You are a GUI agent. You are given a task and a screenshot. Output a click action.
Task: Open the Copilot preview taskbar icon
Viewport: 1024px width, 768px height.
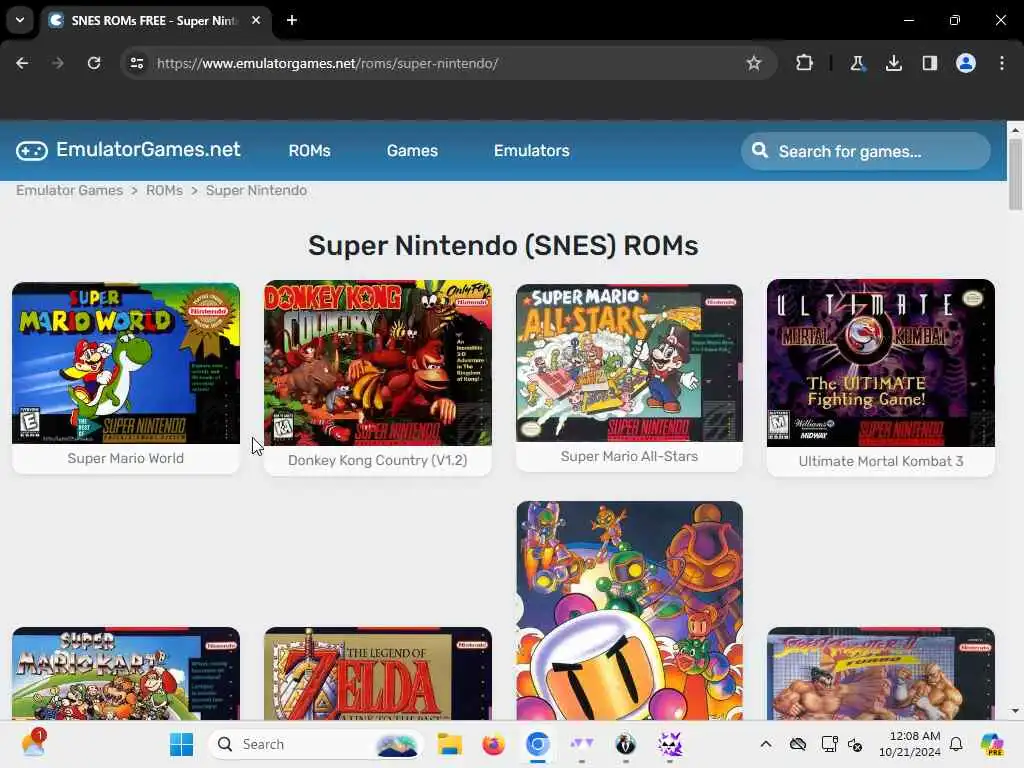tap(992, 744)
